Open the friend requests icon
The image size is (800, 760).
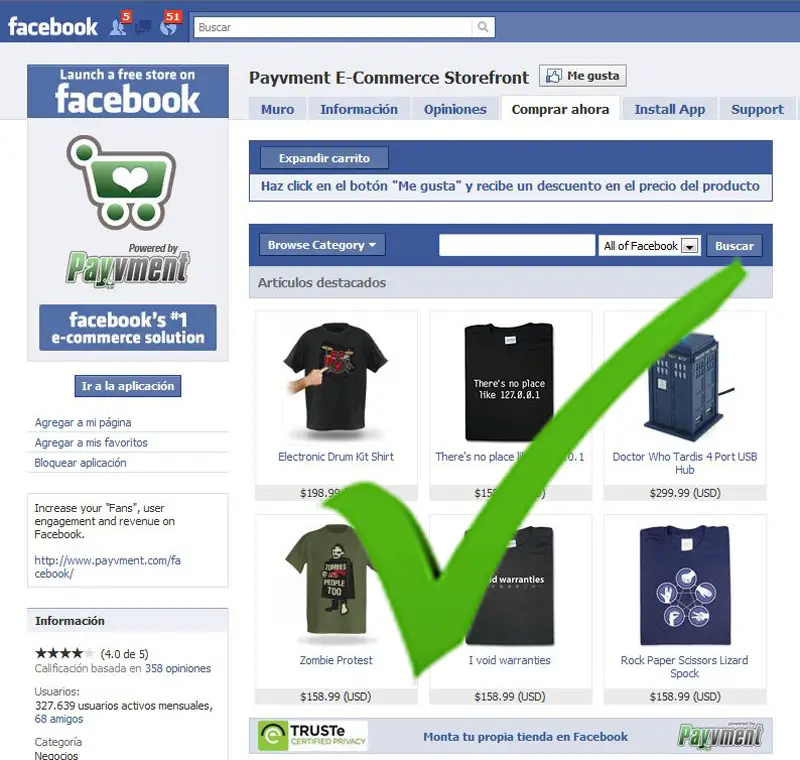(x=120, y=24)
